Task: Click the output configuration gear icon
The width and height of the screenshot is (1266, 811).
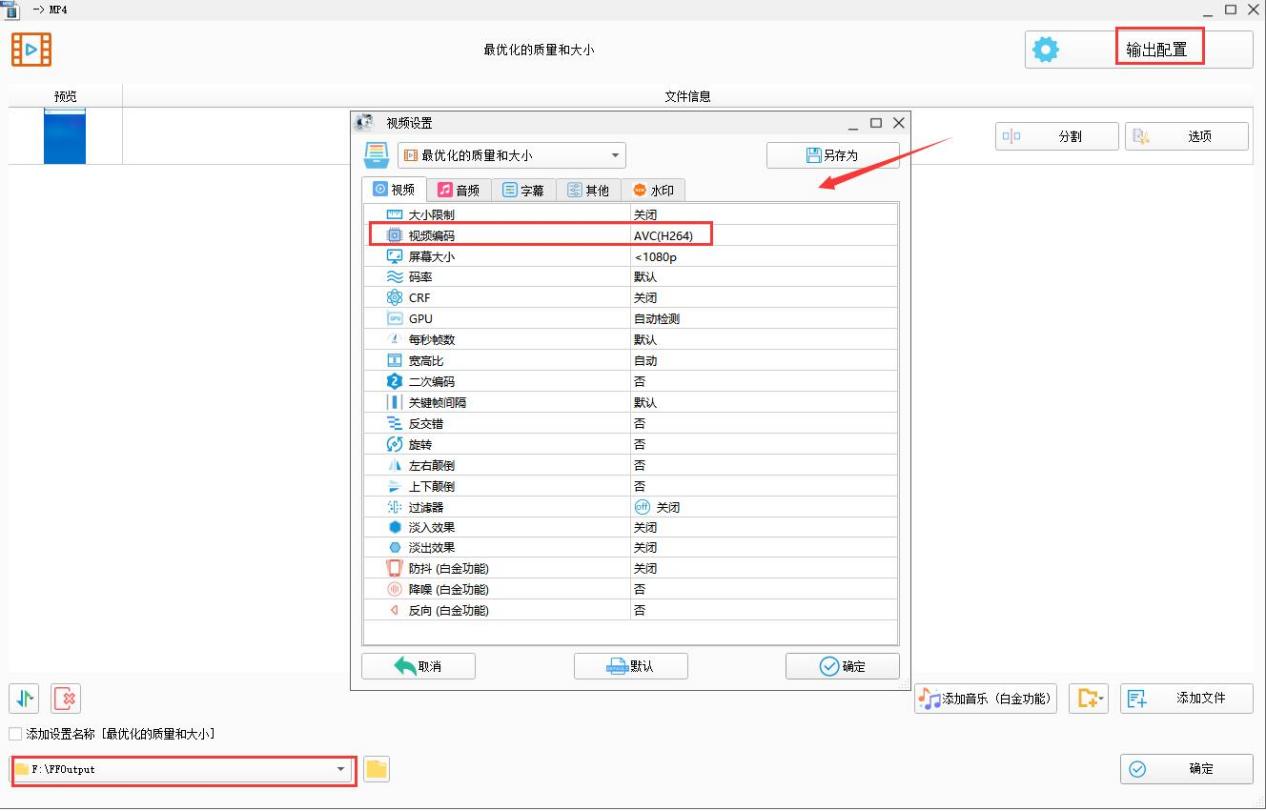Action: (x=1045, y=50)
